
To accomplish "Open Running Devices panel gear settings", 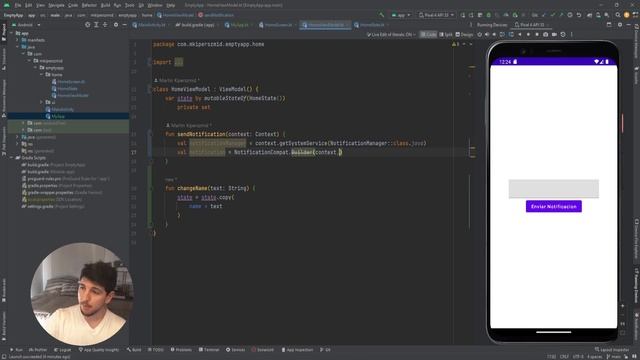I will (x=620, y=25).
